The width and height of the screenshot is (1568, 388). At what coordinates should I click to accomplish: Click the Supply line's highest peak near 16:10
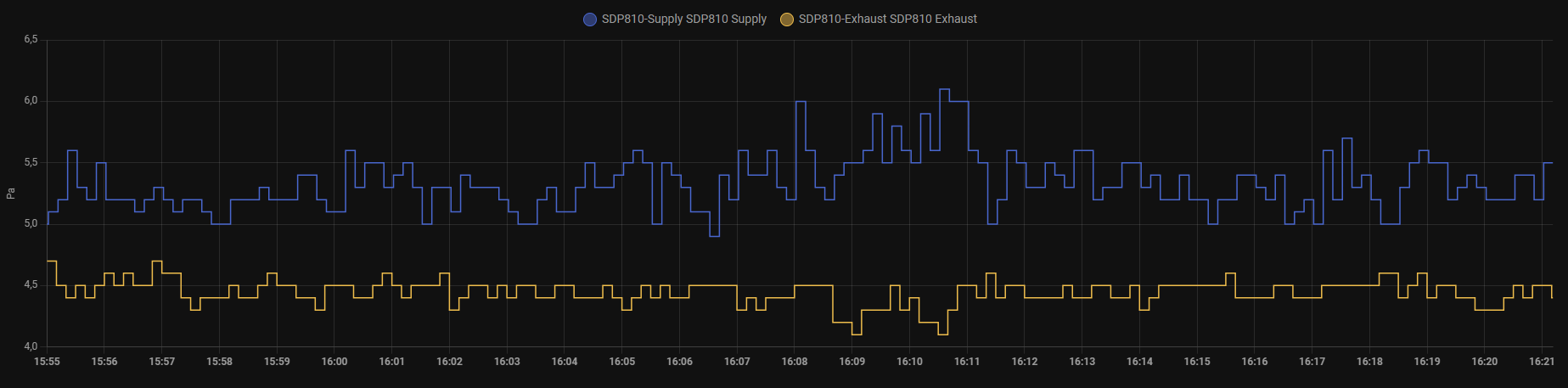[944, 89]
